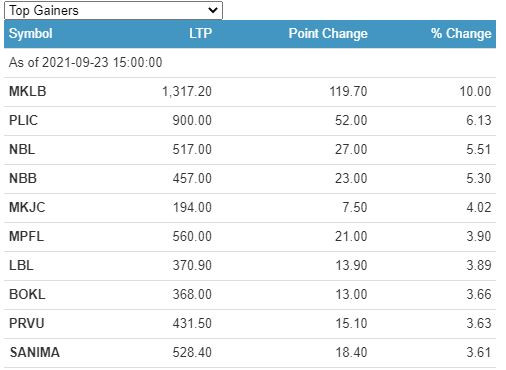Viewport: 506px width, 370px height.
Task: Select SANIMA's 18.40 point change cell
Action: coord(351,352)
